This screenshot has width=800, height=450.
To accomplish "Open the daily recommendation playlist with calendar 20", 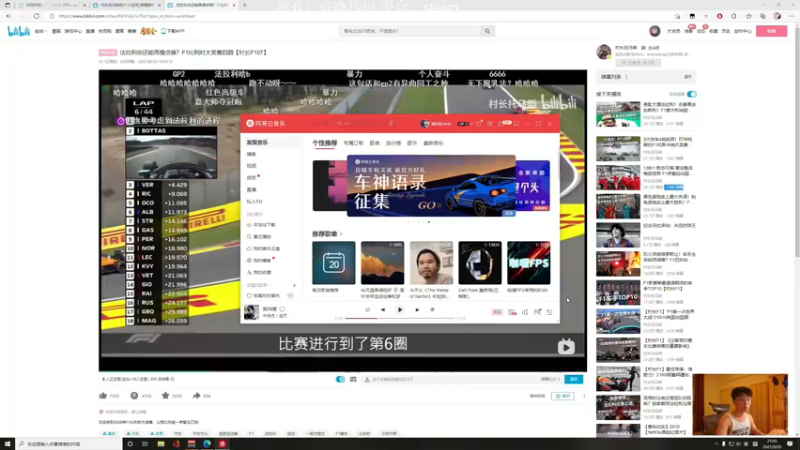I will 334,263.
